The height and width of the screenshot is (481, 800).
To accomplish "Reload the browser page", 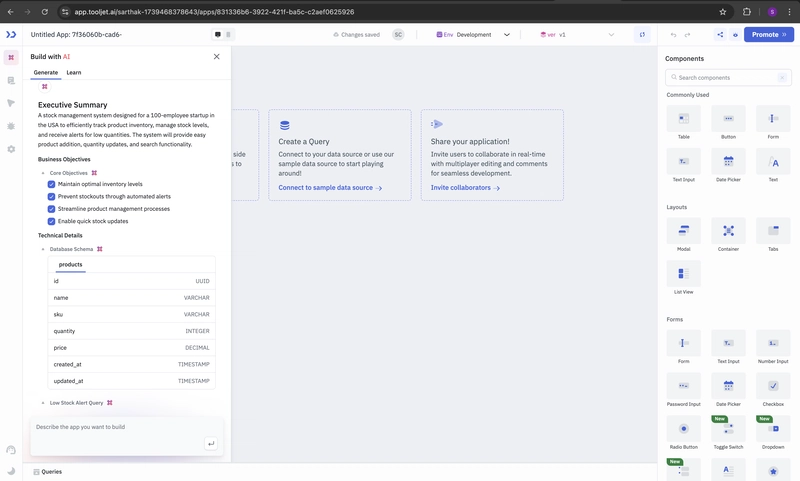I will [44, 12].
